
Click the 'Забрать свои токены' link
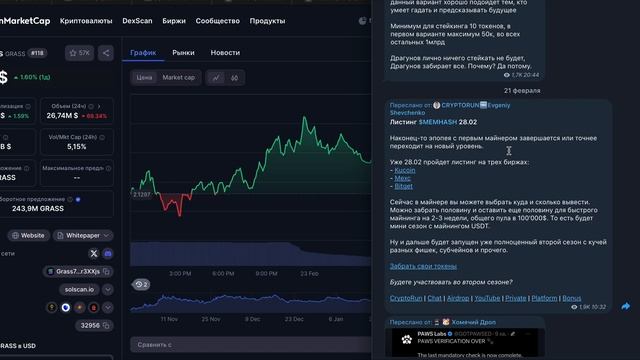pyautogui.click(x=423, y=266)
